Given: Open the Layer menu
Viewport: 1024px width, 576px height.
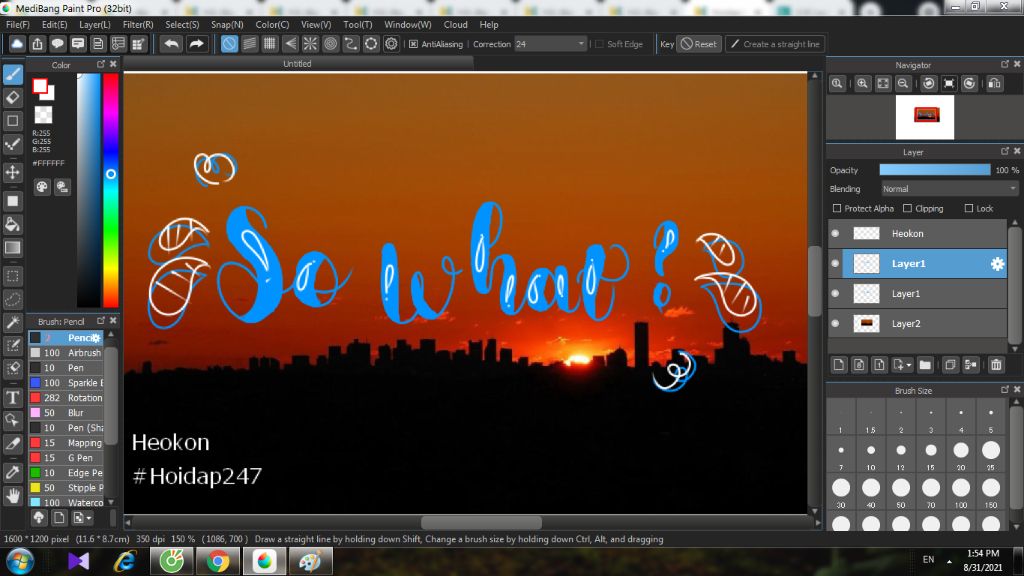Looking at the screenshot, I should click(x=95, y=25).
